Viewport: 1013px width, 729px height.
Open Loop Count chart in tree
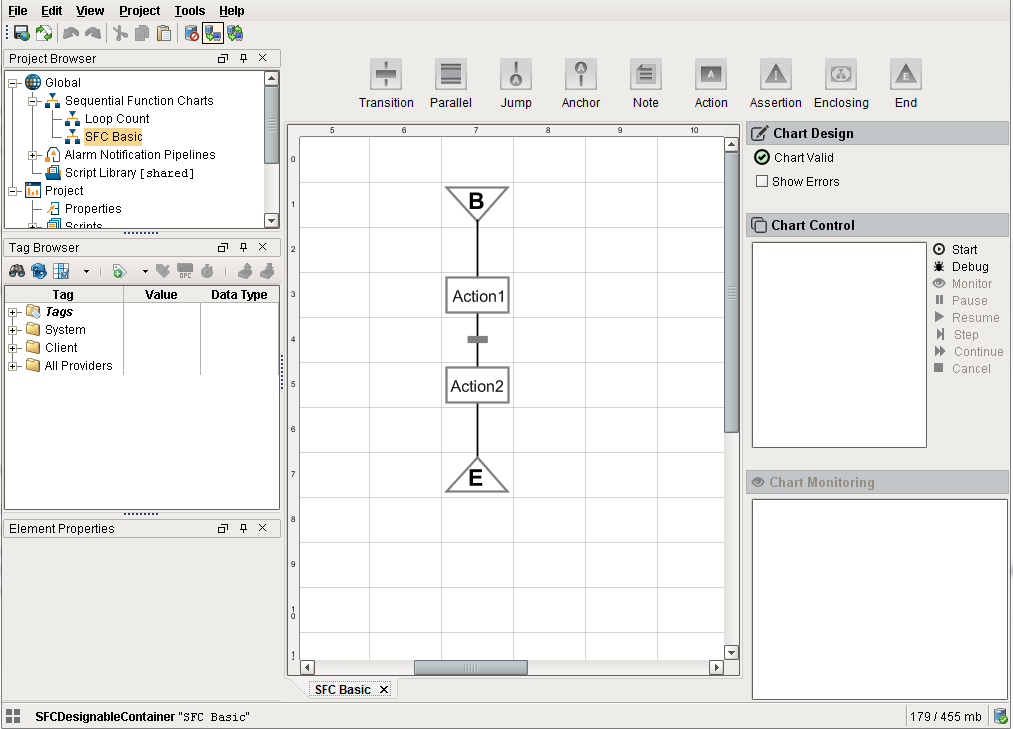(x=116, y=119)
